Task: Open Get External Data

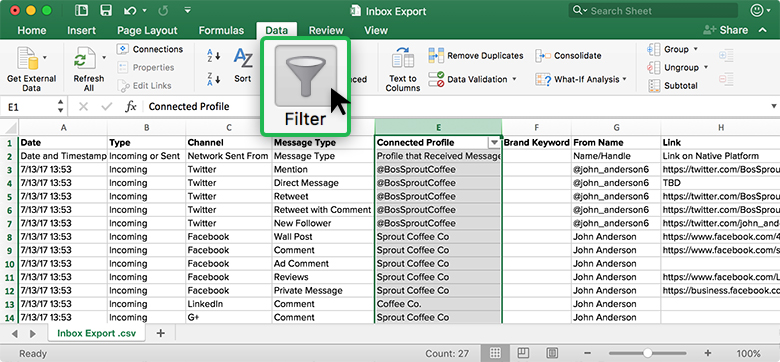Action: tap(31, 69)
